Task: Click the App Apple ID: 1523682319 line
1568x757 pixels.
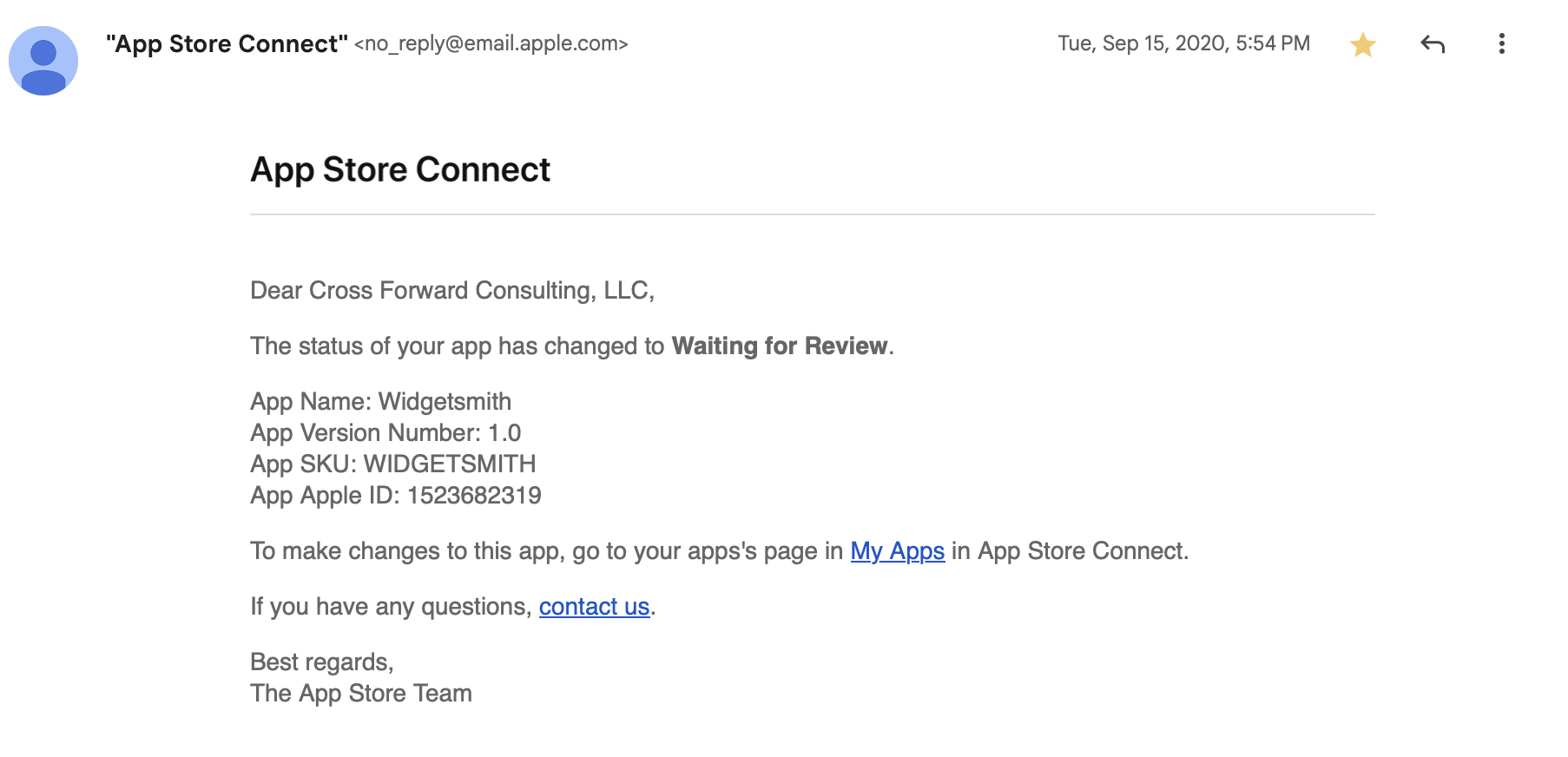Action: pos(395,496)
